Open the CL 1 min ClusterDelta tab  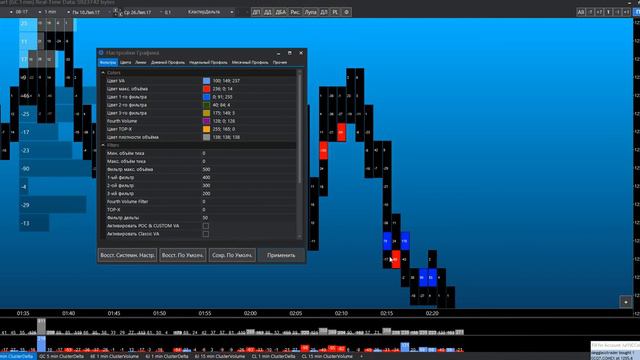pos(273,356)
